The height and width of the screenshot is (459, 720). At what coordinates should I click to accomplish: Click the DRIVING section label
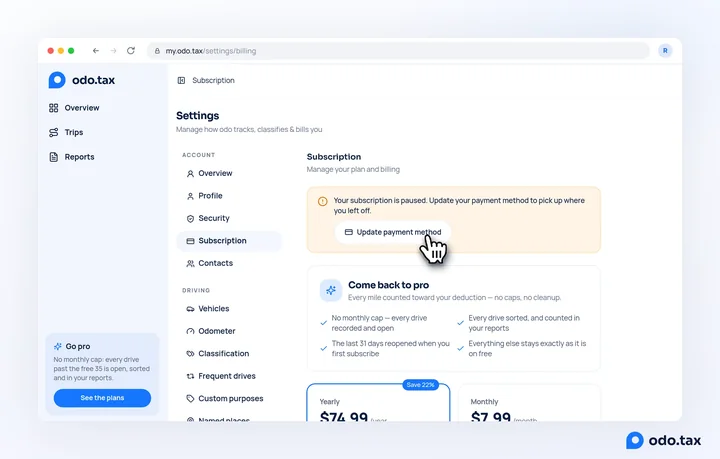196,291
